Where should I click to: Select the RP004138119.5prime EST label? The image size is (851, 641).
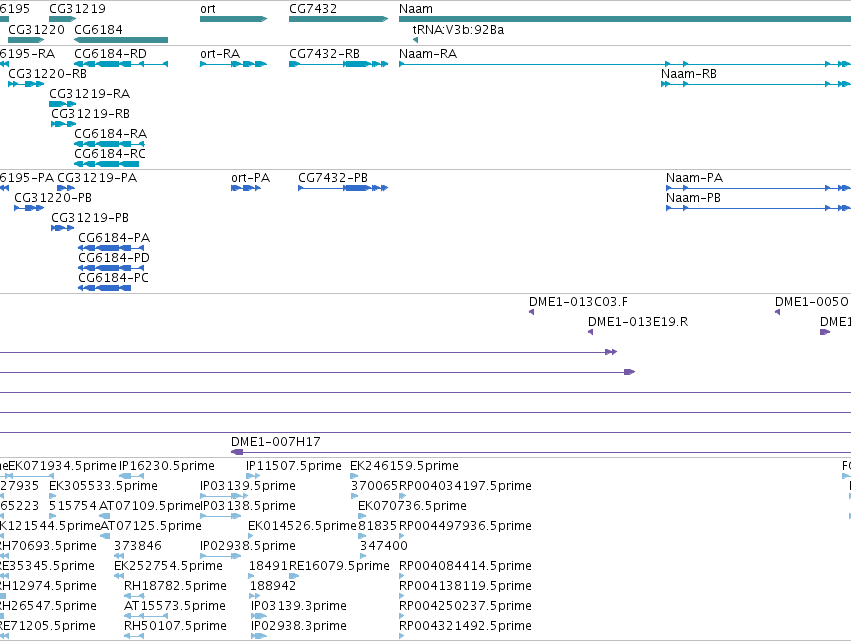pos(465,586)
